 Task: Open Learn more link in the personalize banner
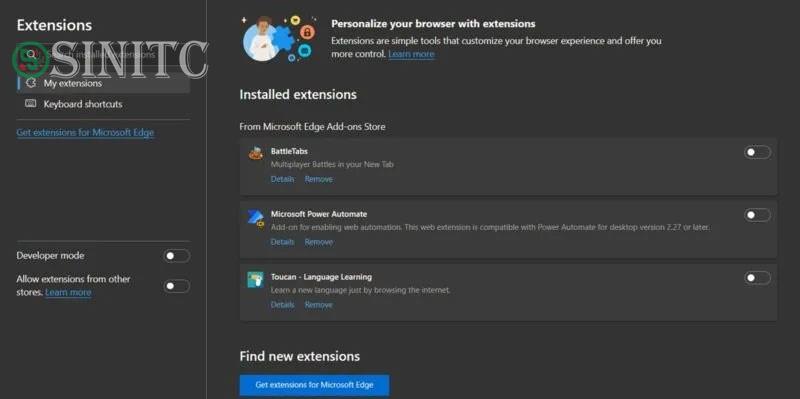pos(411,54)
